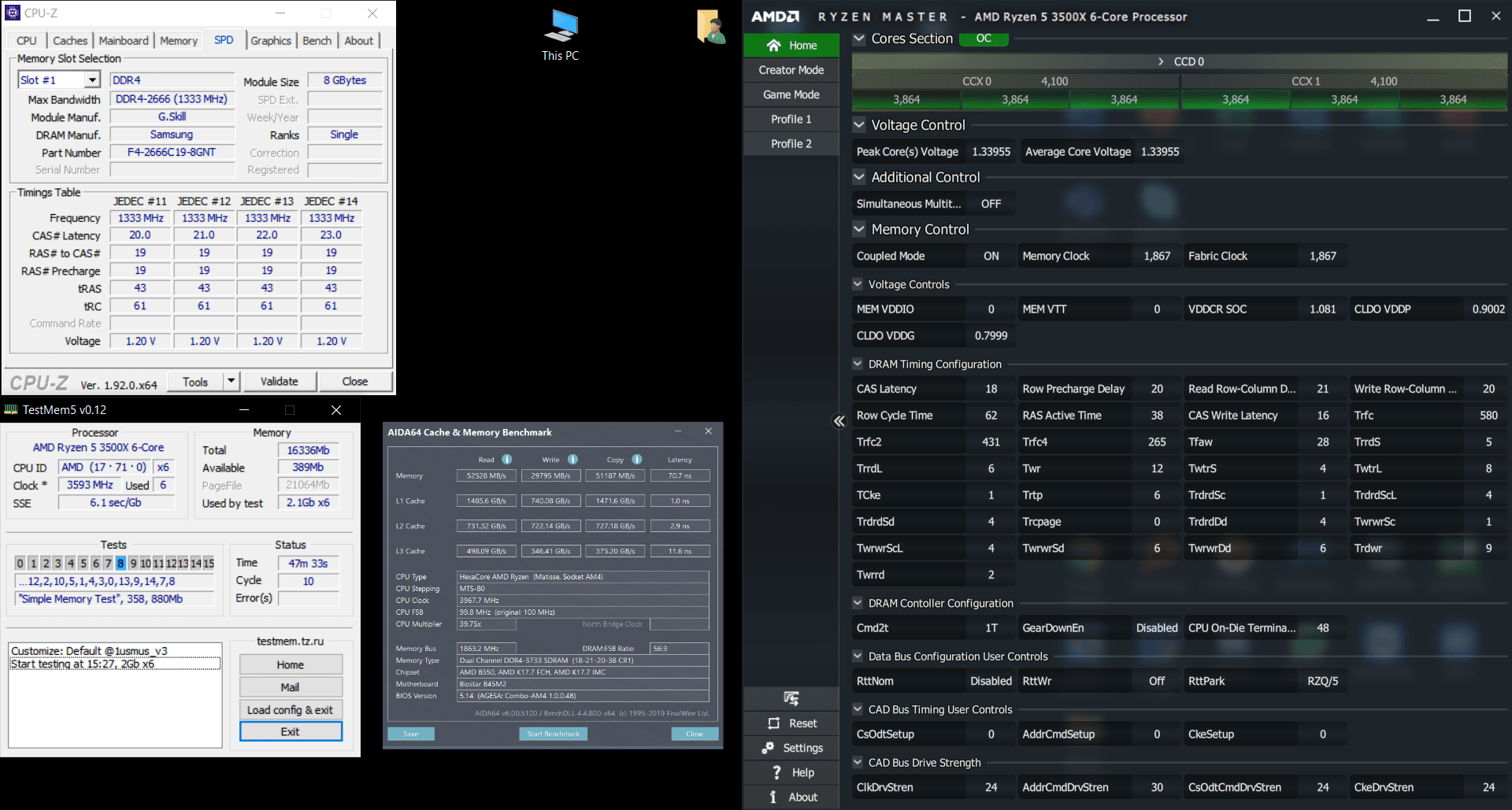Click the CCX 0 third core 3,864 bar
Screen dimensions: 1512x810
tap(1124, 100)
